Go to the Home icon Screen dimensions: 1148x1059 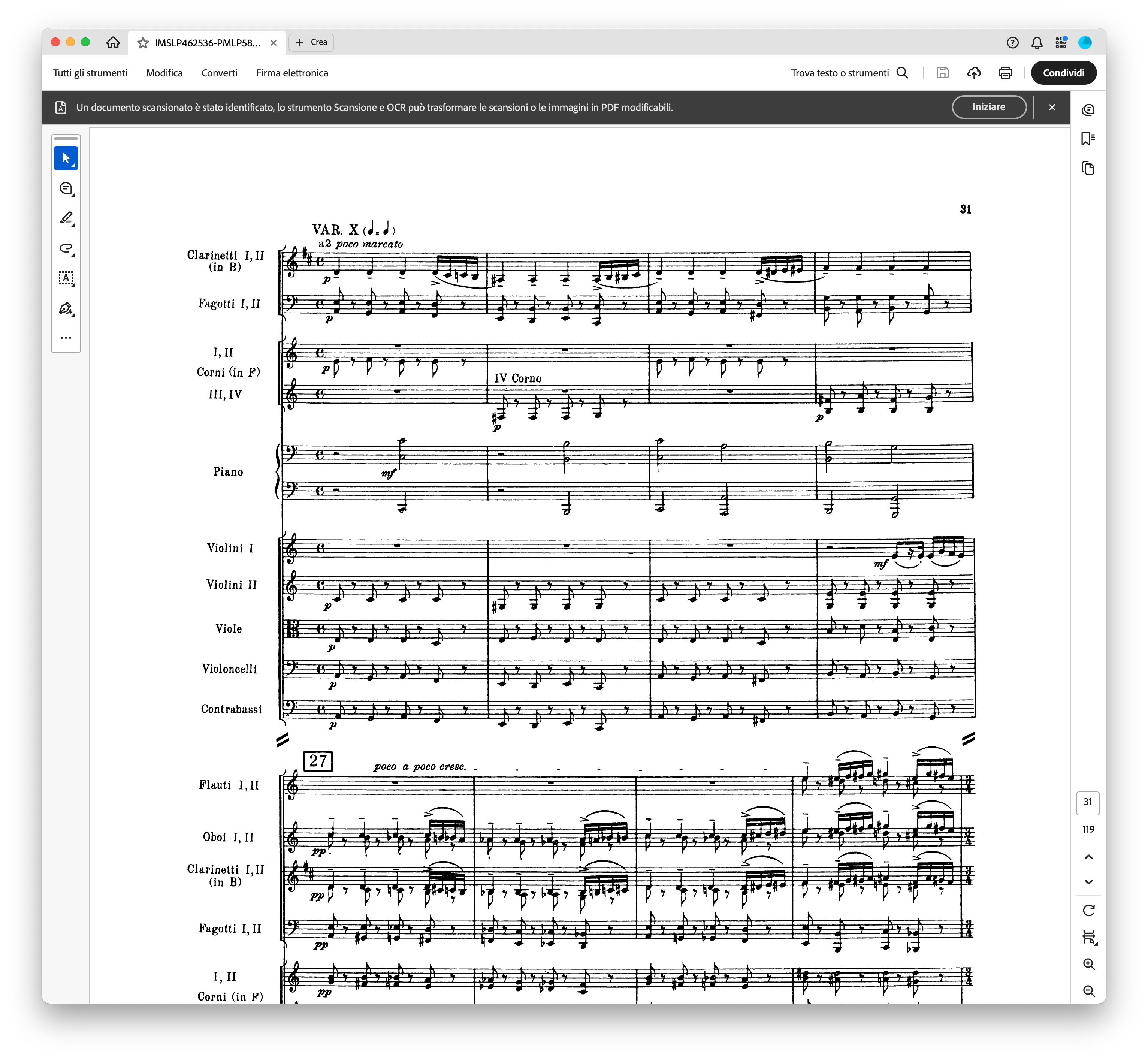[x=113, y=42]
